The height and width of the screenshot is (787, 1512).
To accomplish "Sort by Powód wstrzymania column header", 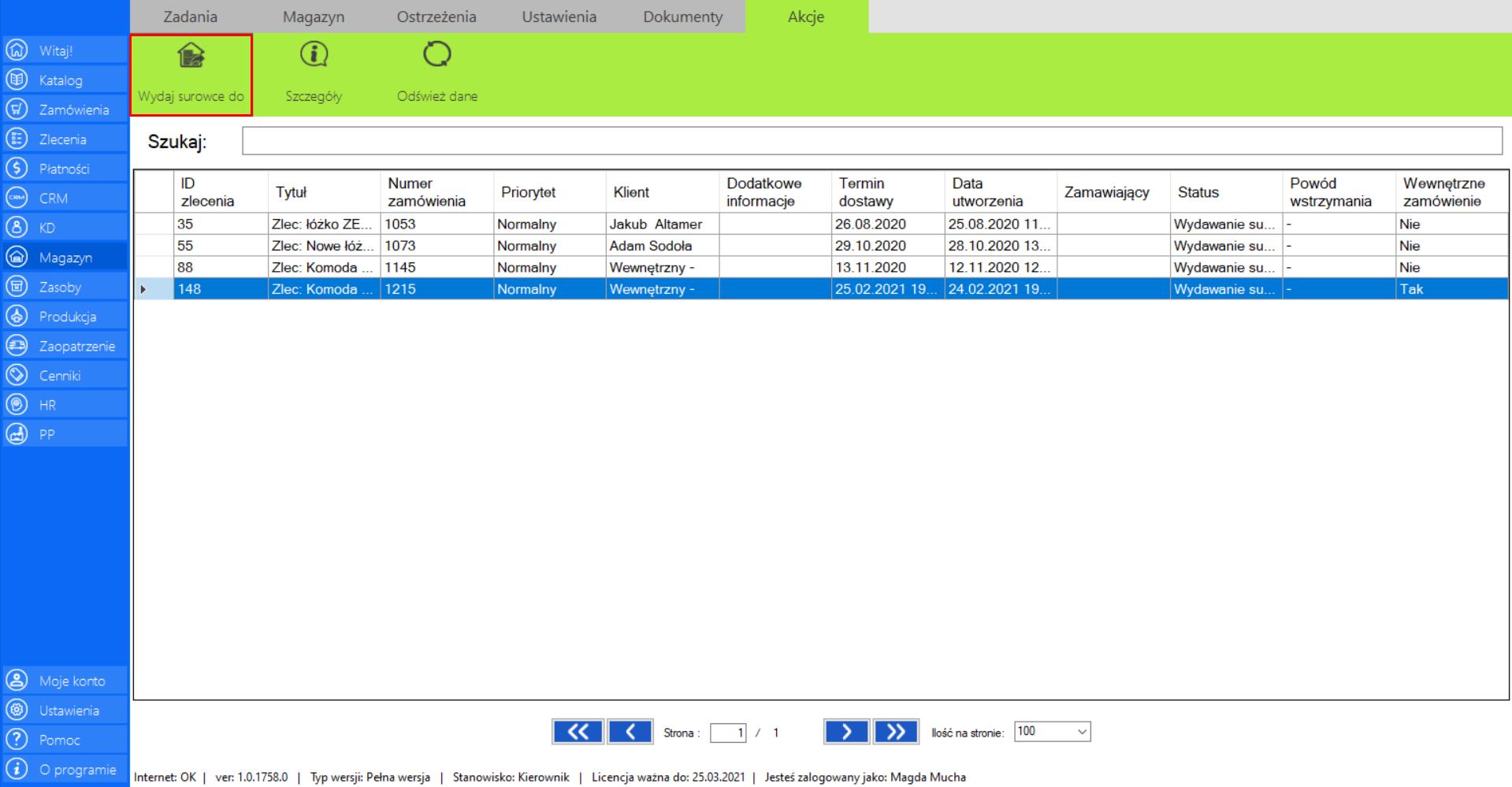I will (x=1339, y=192).
